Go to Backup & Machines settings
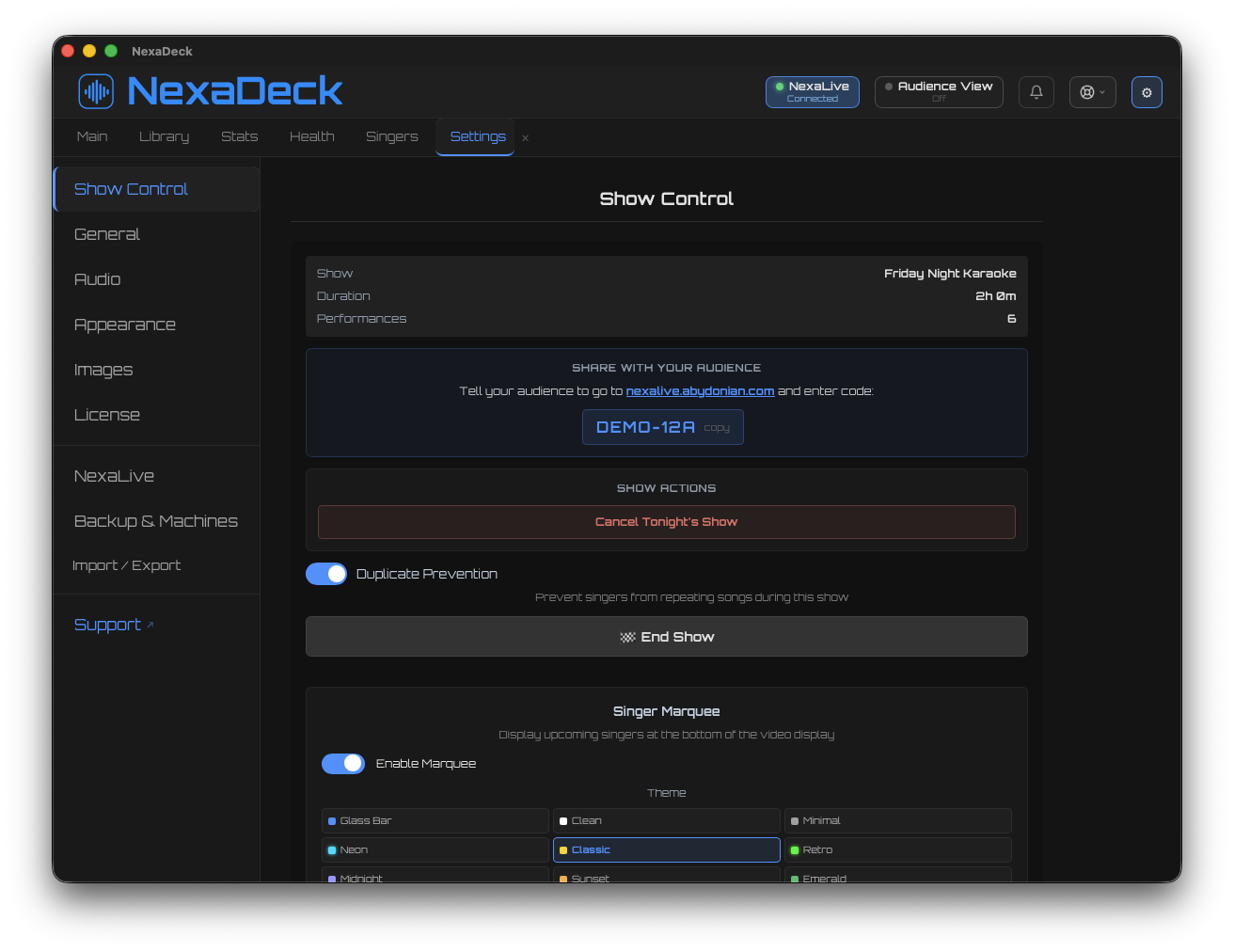This screenshot has height=952, width=1234. tap(156, 521)
